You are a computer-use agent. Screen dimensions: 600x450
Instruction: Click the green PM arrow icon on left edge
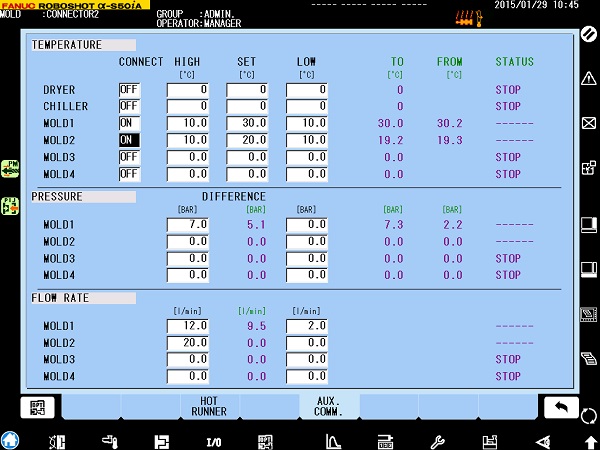[10, 169]
